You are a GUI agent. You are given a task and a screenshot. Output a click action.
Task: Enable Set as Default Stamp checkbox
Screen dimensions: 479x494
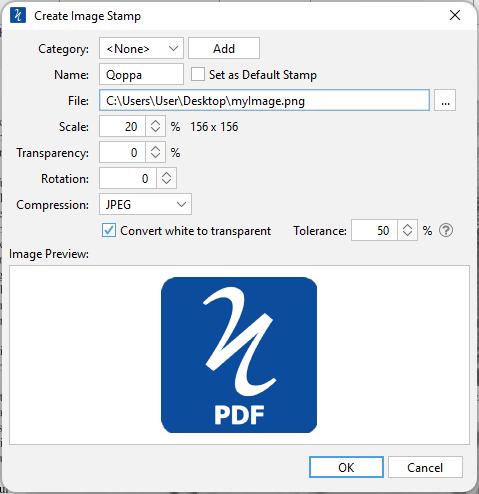[198, 74]
